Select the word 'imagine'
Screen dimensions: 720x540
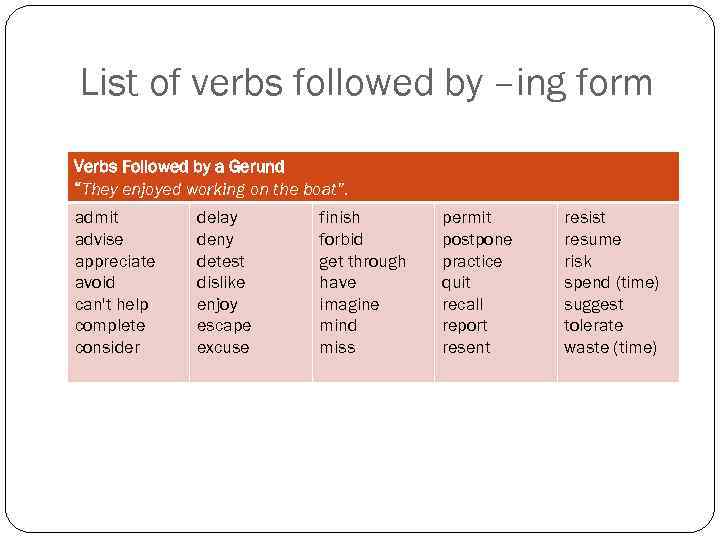click(349, 304)
